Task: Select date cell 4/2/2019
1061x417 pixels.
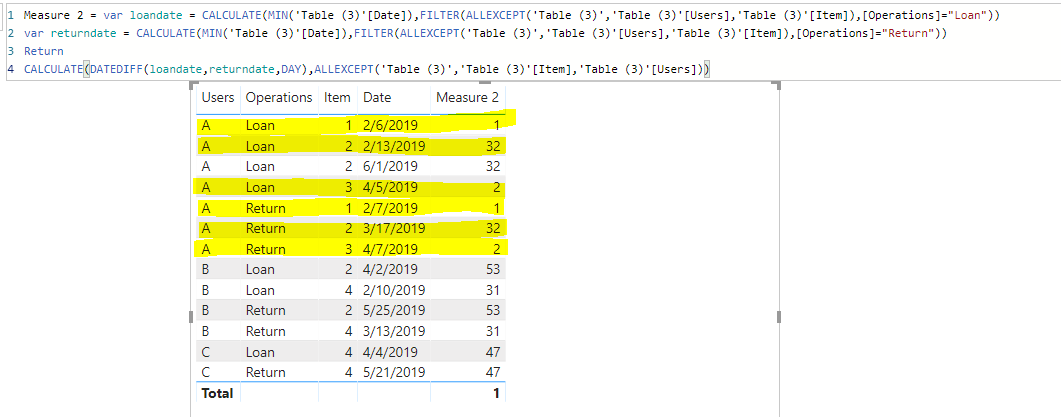Action: coord(390,269)
